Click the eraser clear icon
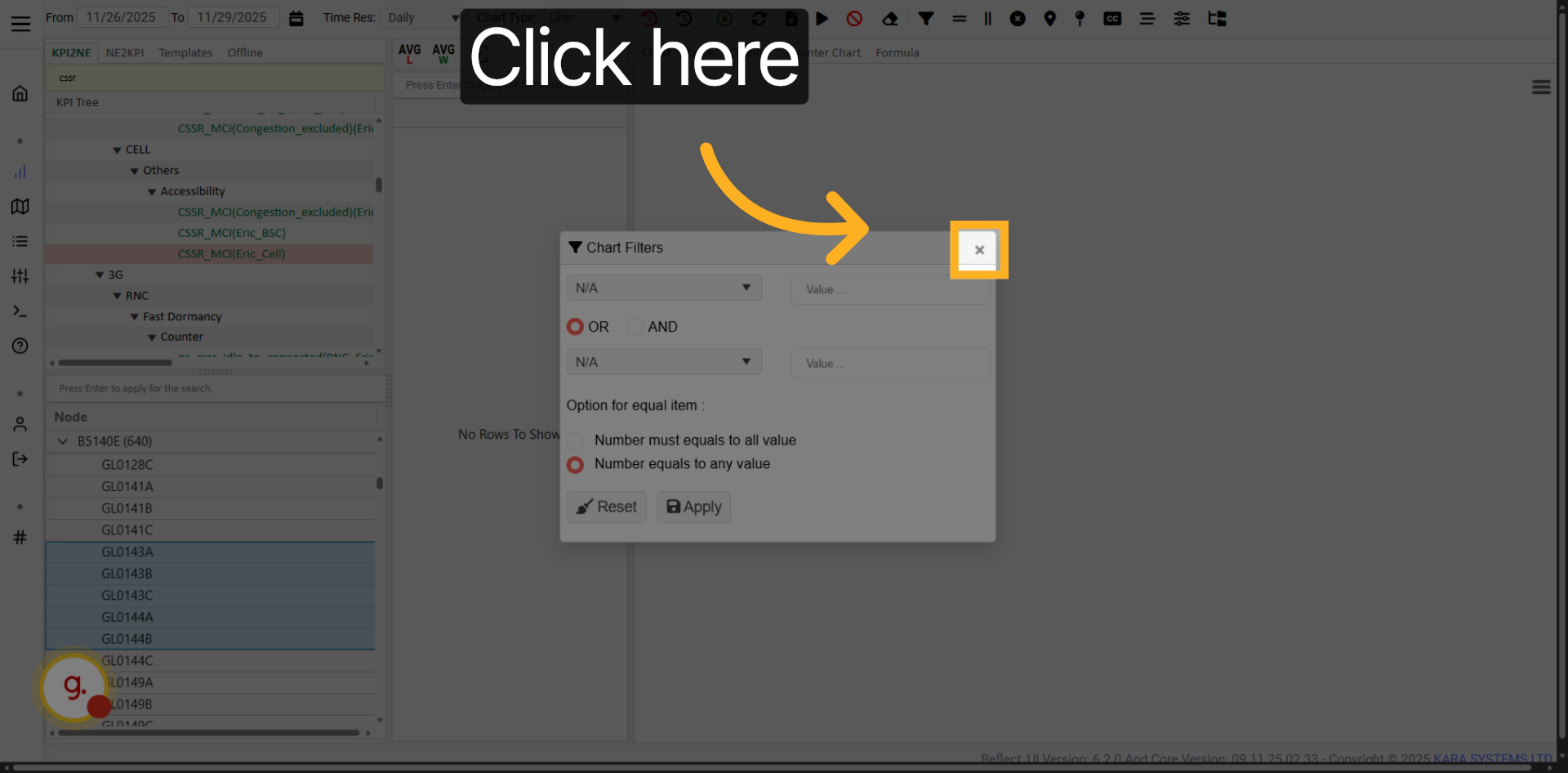 [x=890, y=18]
